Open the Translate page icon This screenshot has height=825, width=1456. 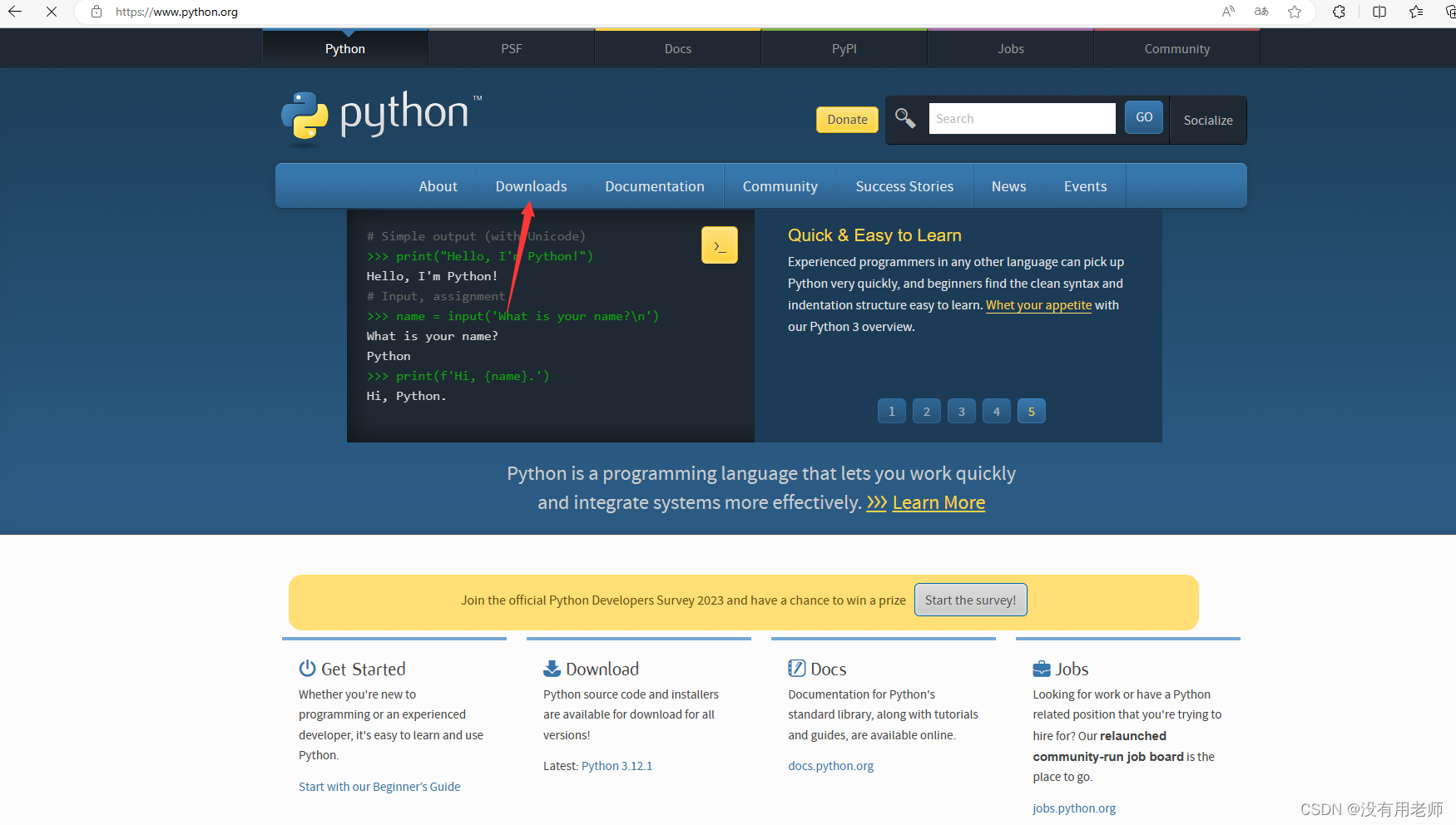click(1261, 12)
